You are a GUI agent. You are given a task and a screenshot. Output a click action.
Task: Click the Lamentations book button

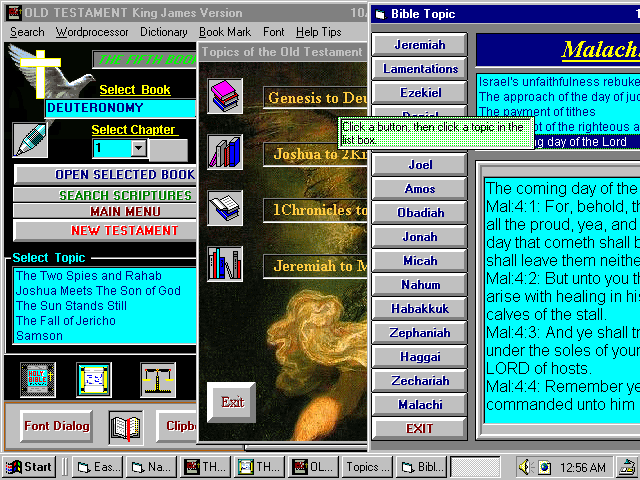coord(420,69)
